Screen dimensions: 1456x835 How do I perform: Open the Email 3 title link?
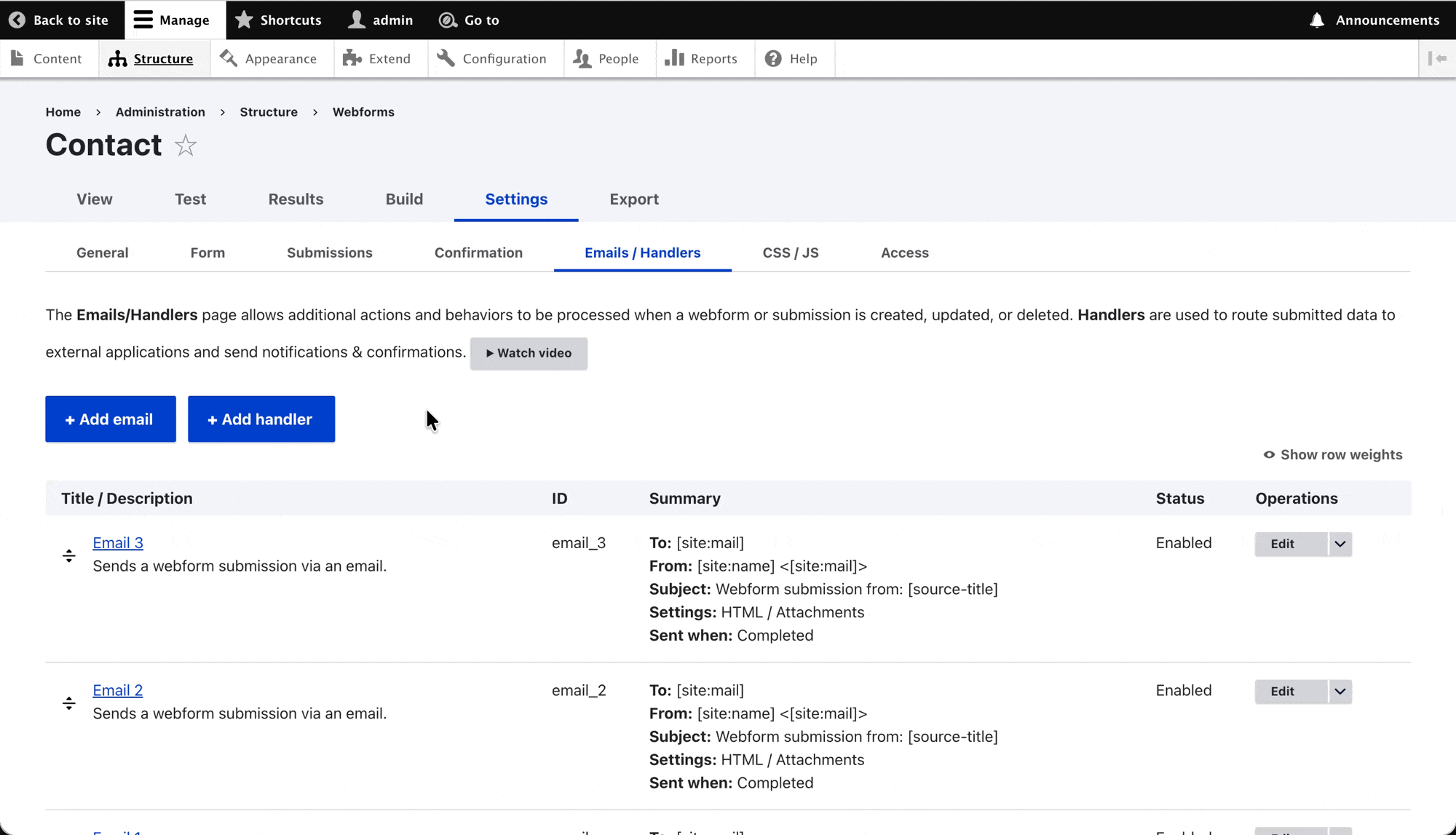[118, 543]
